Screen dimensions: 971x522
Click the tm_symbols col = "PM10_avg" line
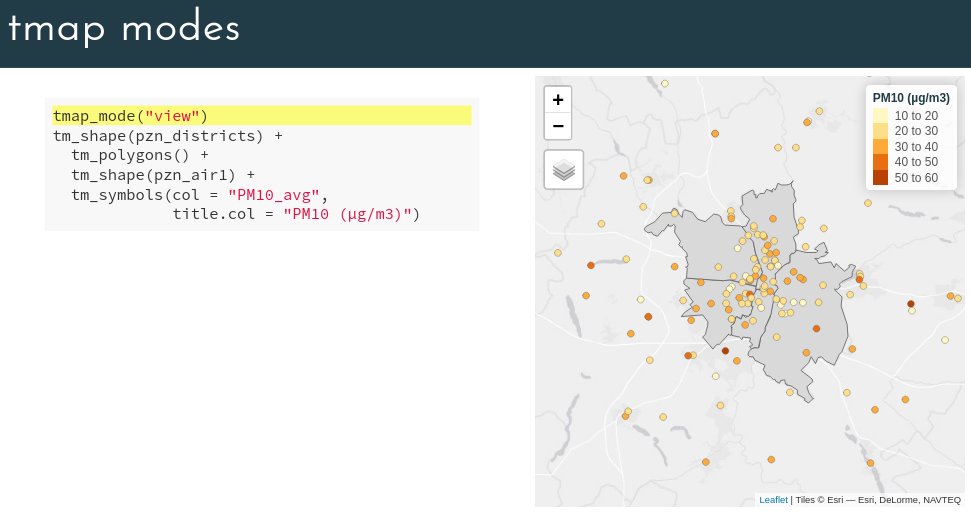199,194
